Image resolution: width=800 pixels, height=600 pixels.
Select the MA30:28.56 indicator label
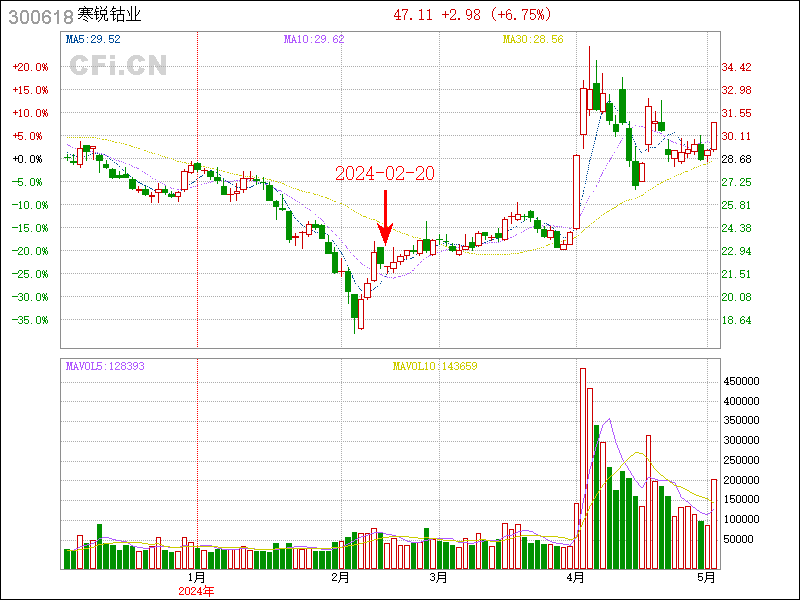point(532,39)
